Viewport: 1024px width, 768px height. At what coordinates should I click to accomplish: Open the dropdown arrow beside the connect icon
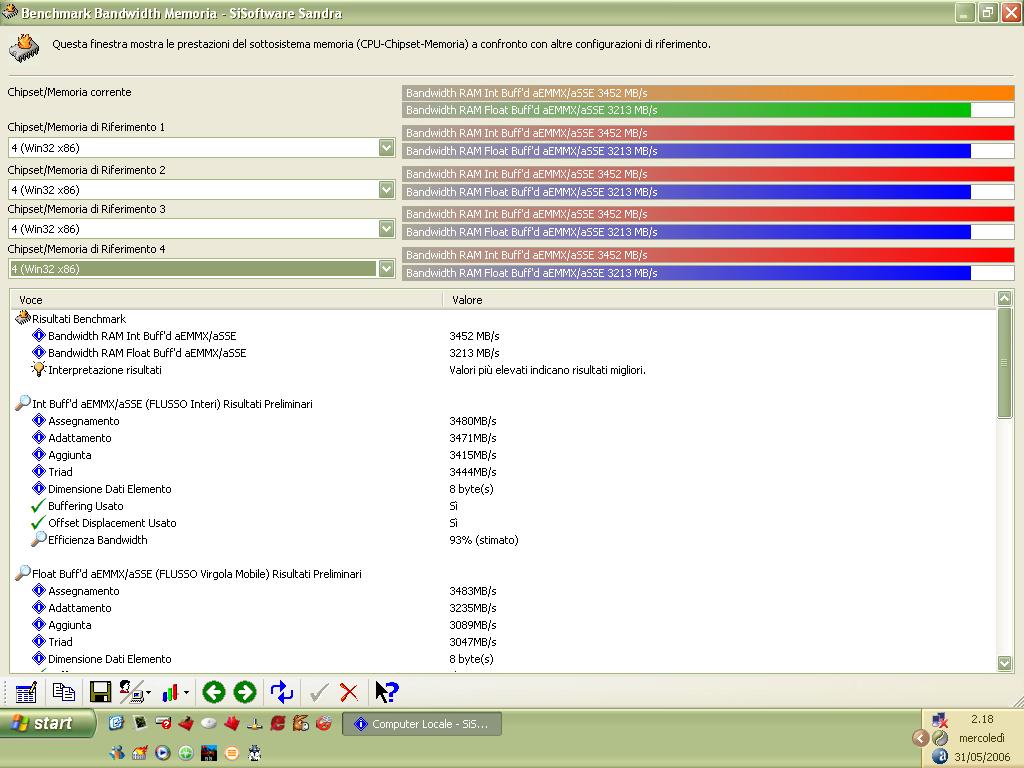(x=149, y=693)
